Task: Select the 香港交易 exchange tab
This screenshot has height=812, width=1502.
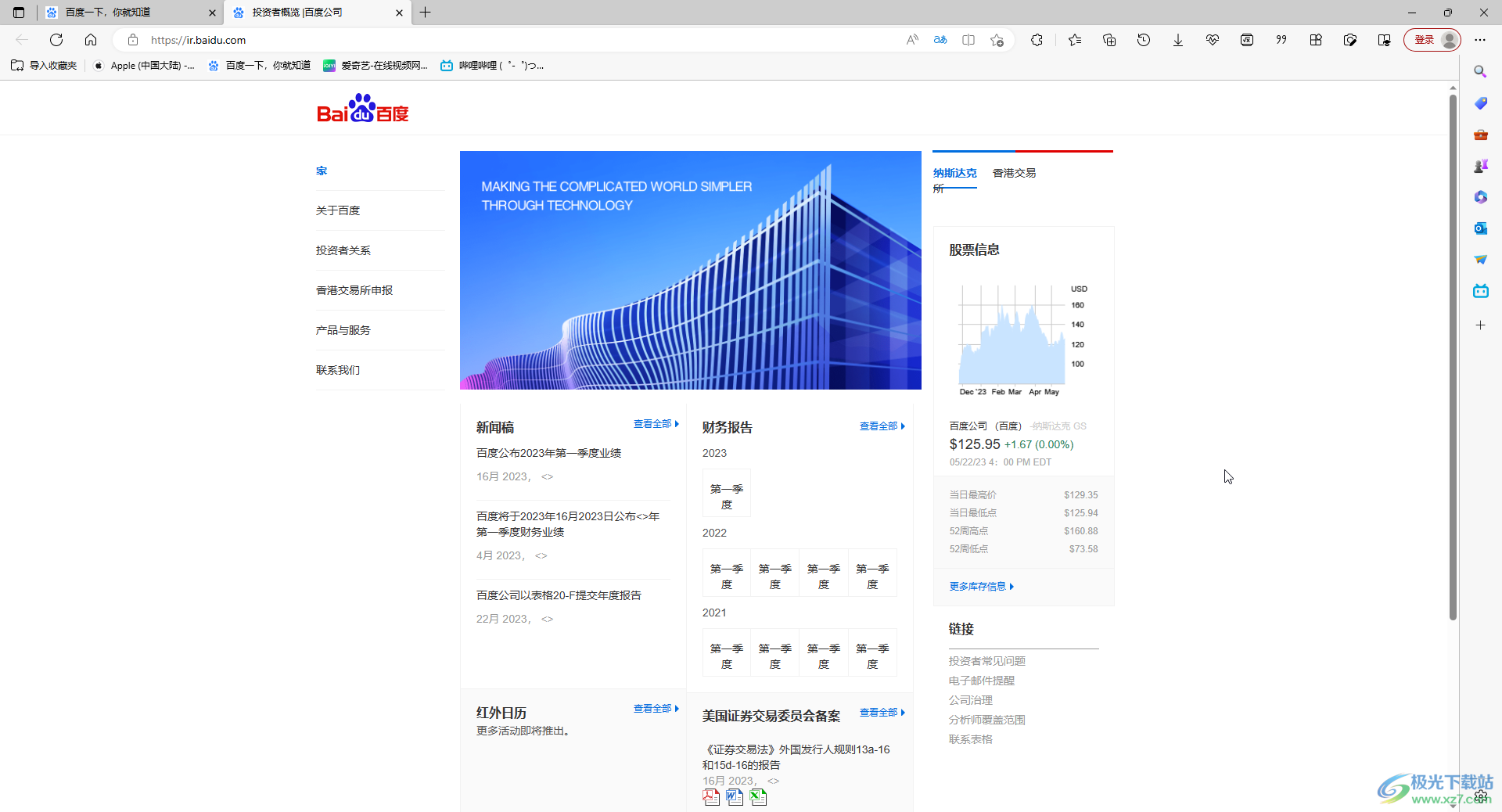Action: click(1014, 173)
